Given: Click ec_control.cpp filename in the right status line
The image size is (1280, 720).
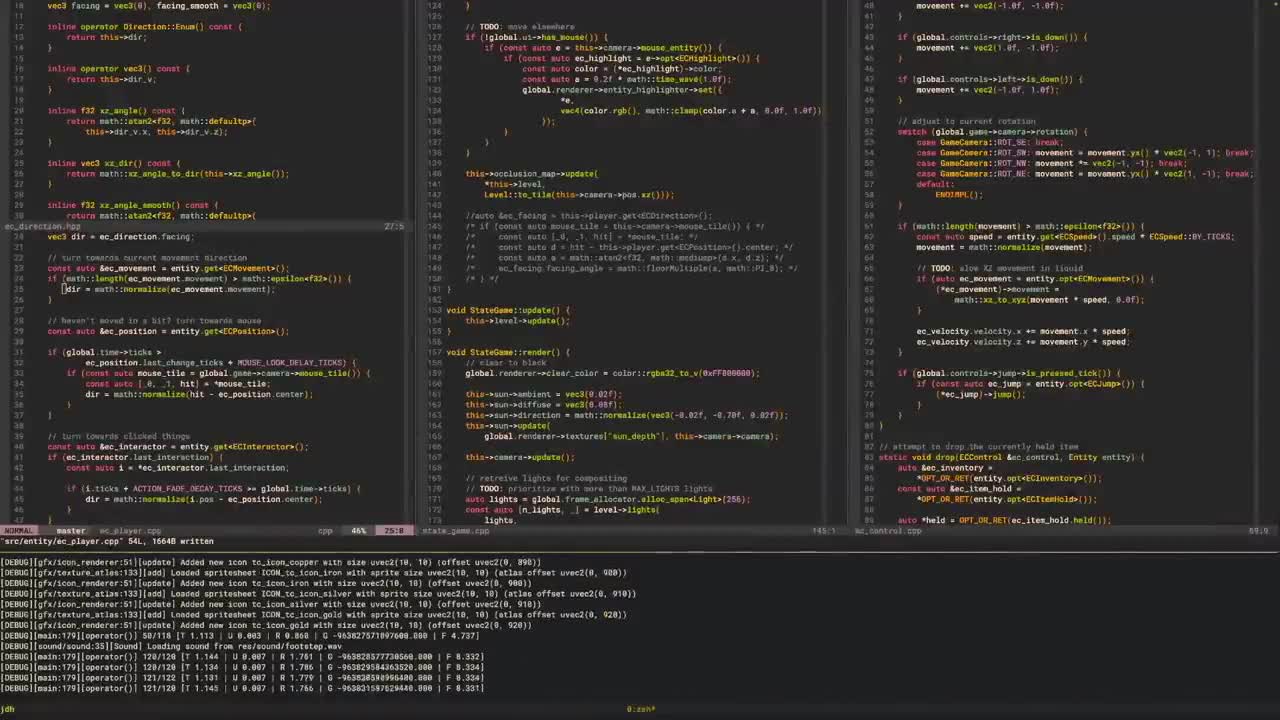Looking at the screenshot, I should click(x=888, y=531).
